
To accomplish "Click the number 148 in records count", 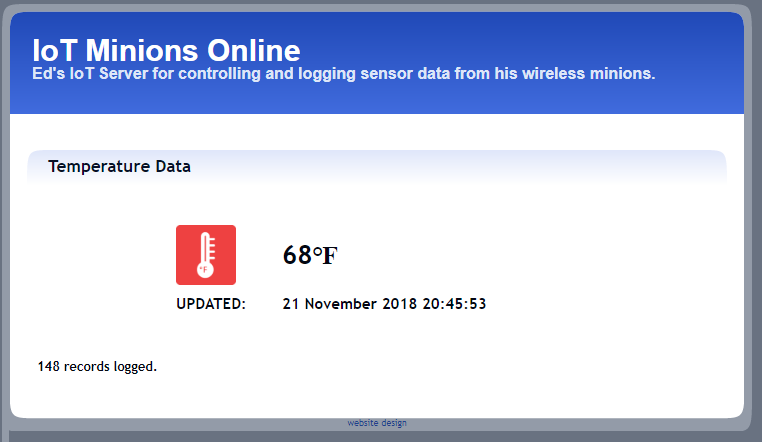I will 49,367.
